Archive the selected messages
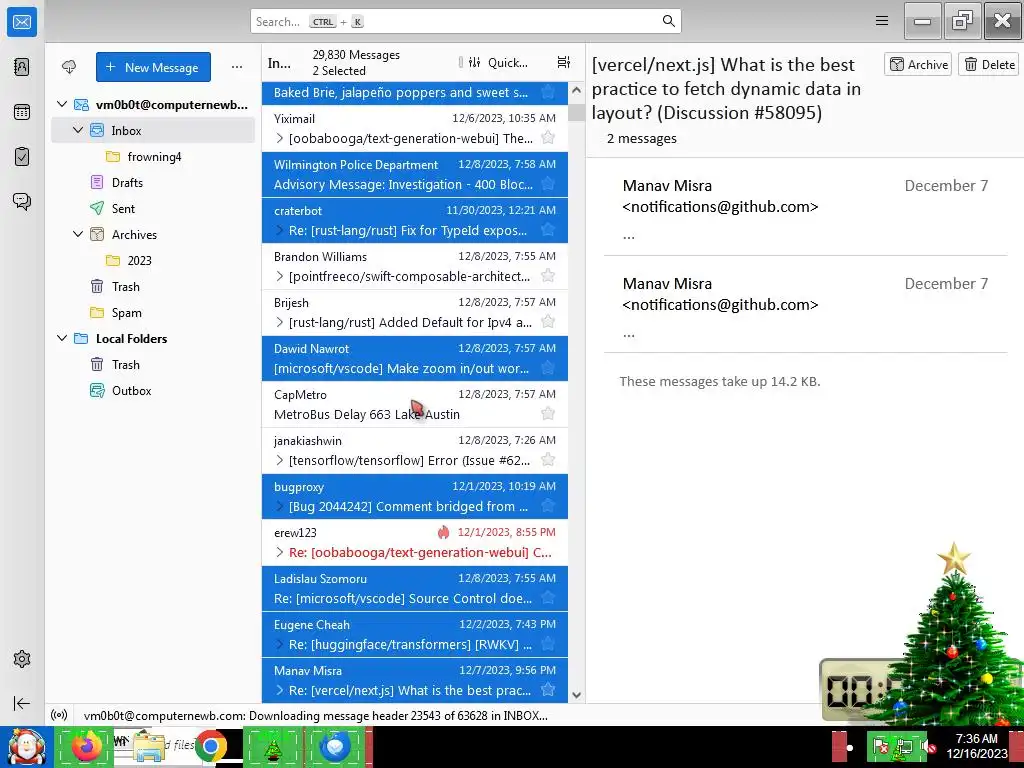This screenshot has width=1024, height=768. coord(918,64)
